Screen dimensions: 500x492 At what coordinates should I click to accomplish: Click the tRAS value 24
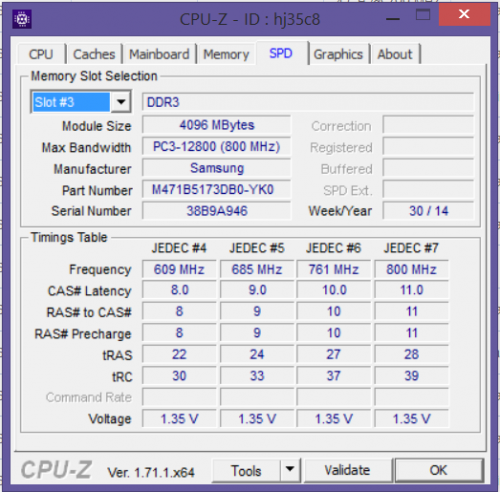(257, 354)
